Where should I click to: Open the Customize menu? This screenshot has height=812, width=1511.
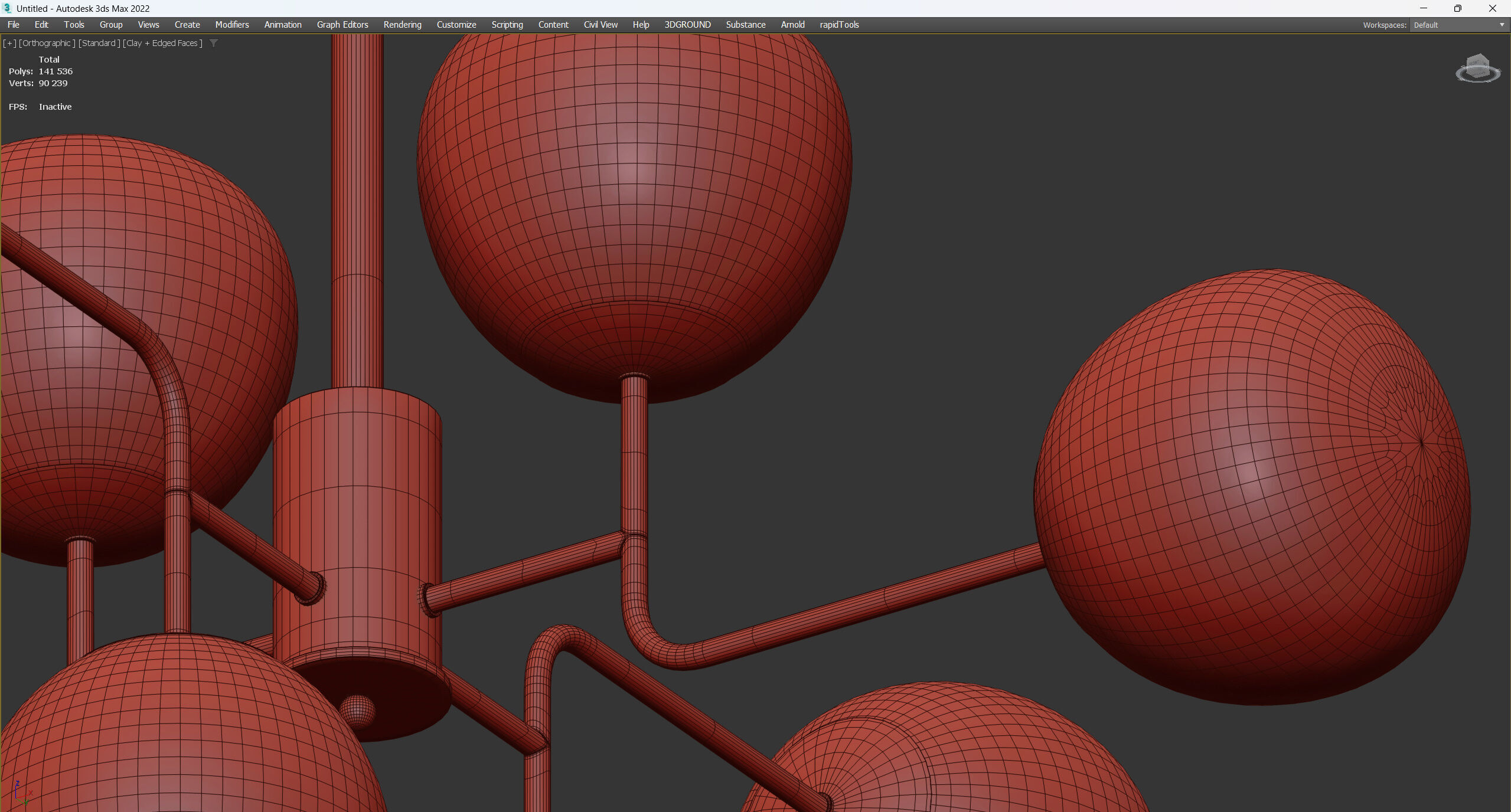tap(456, 25)
